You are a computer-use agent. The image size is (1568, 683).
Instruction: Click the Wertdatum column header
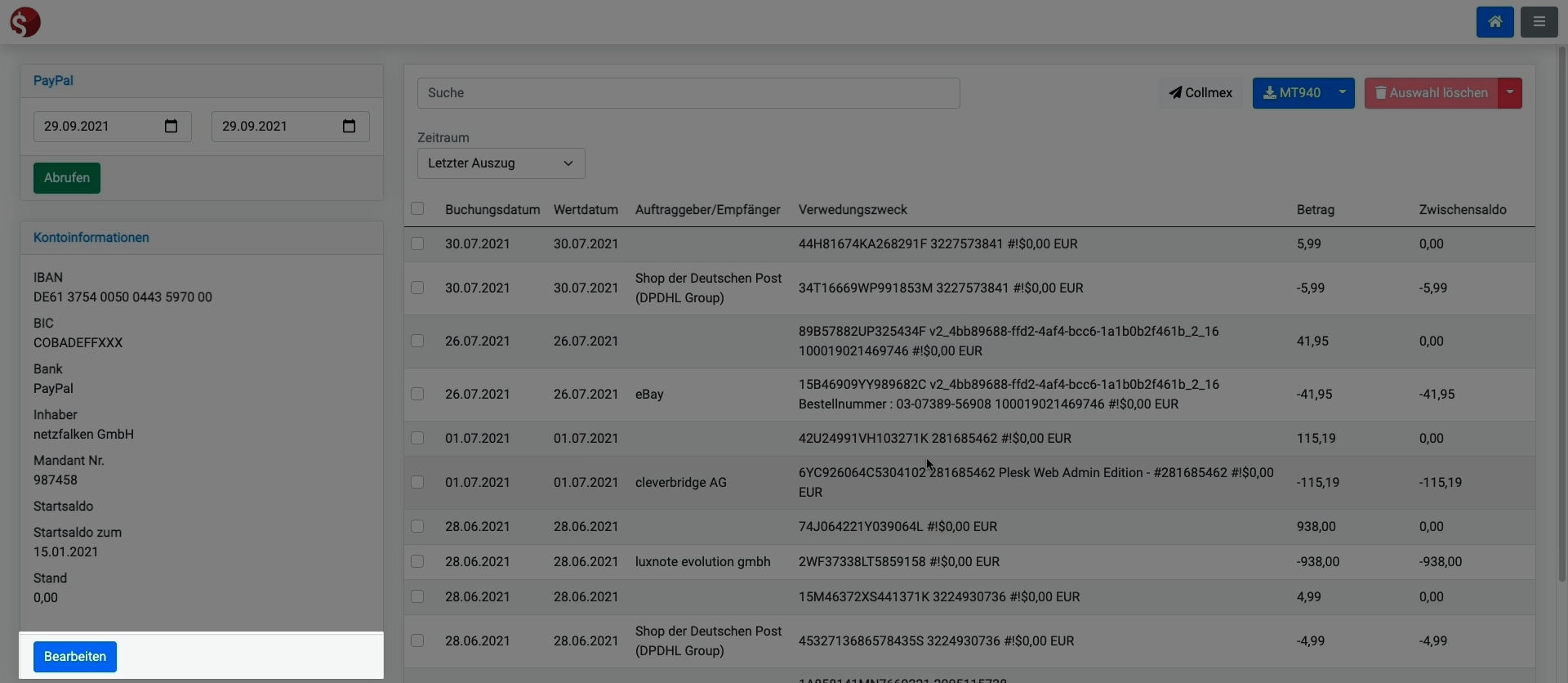coord(586,210)
